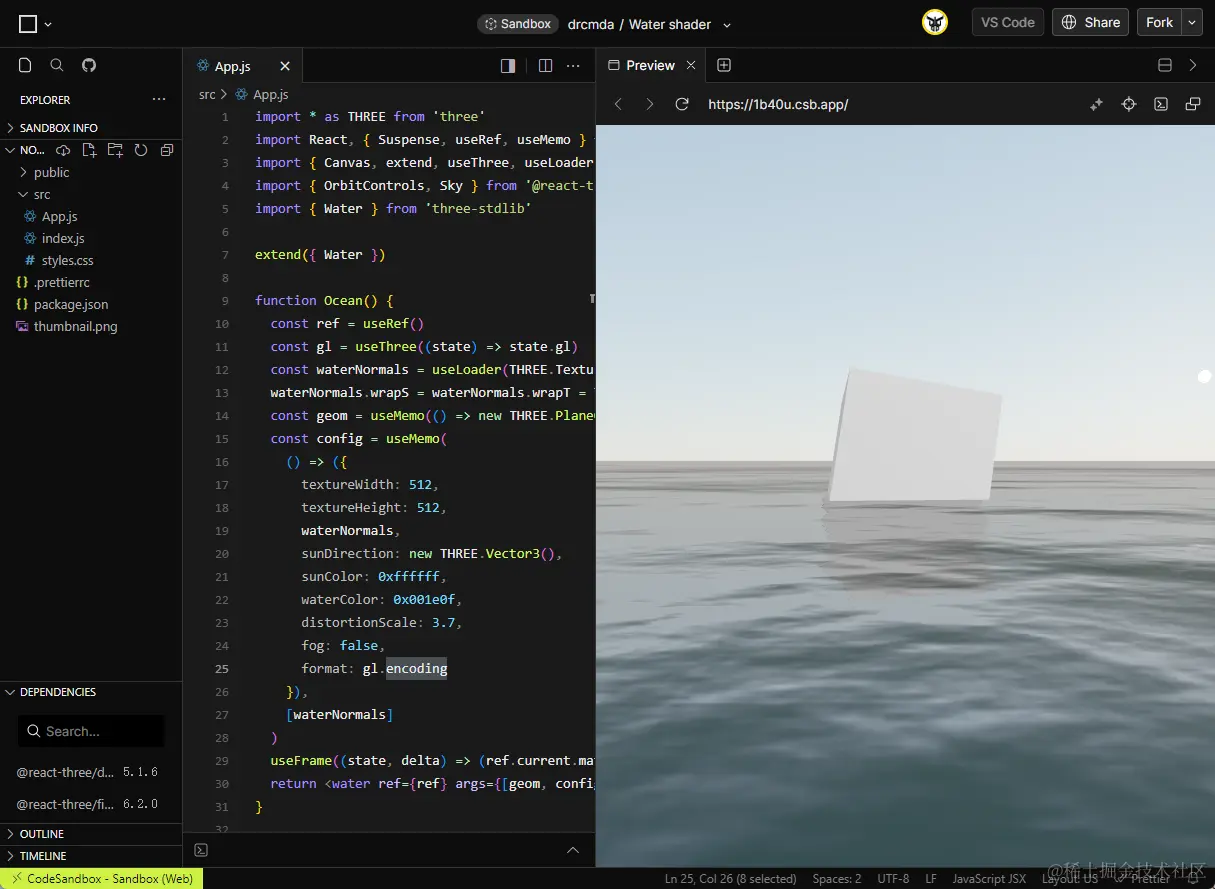Open the CodeSandbox main menu square icon
Image resolution: width=1215 pixels, height=889 pixels.
[x=28, y=24]
